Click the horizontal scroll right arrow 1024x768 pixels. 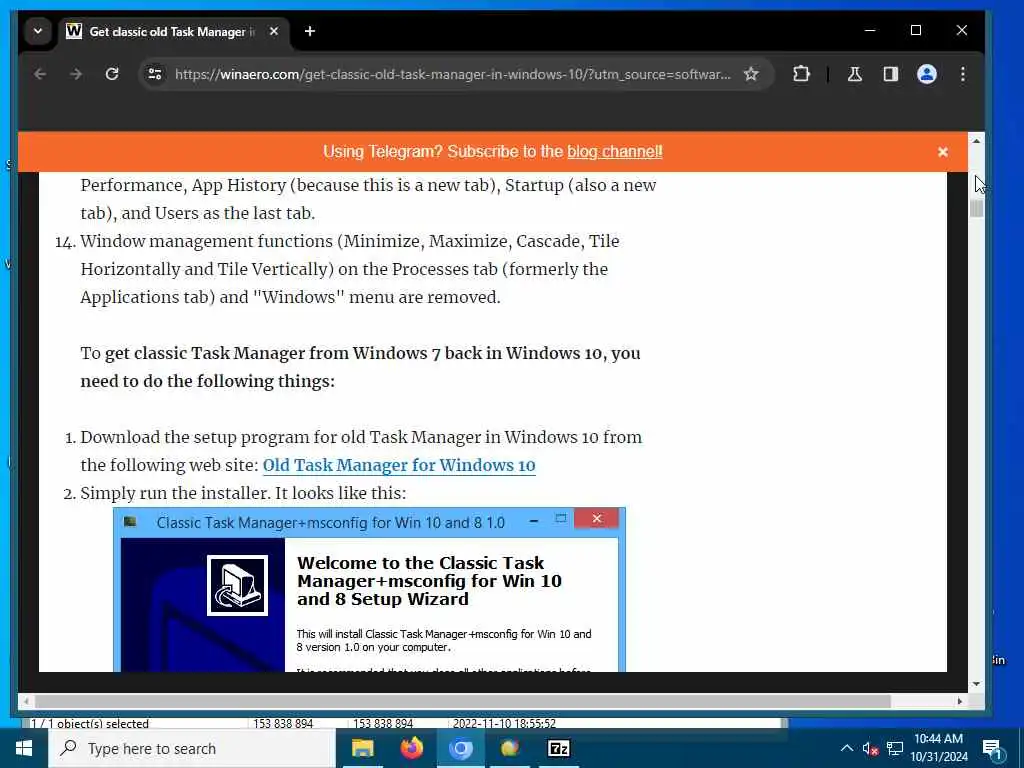click(x=960, y=701)
